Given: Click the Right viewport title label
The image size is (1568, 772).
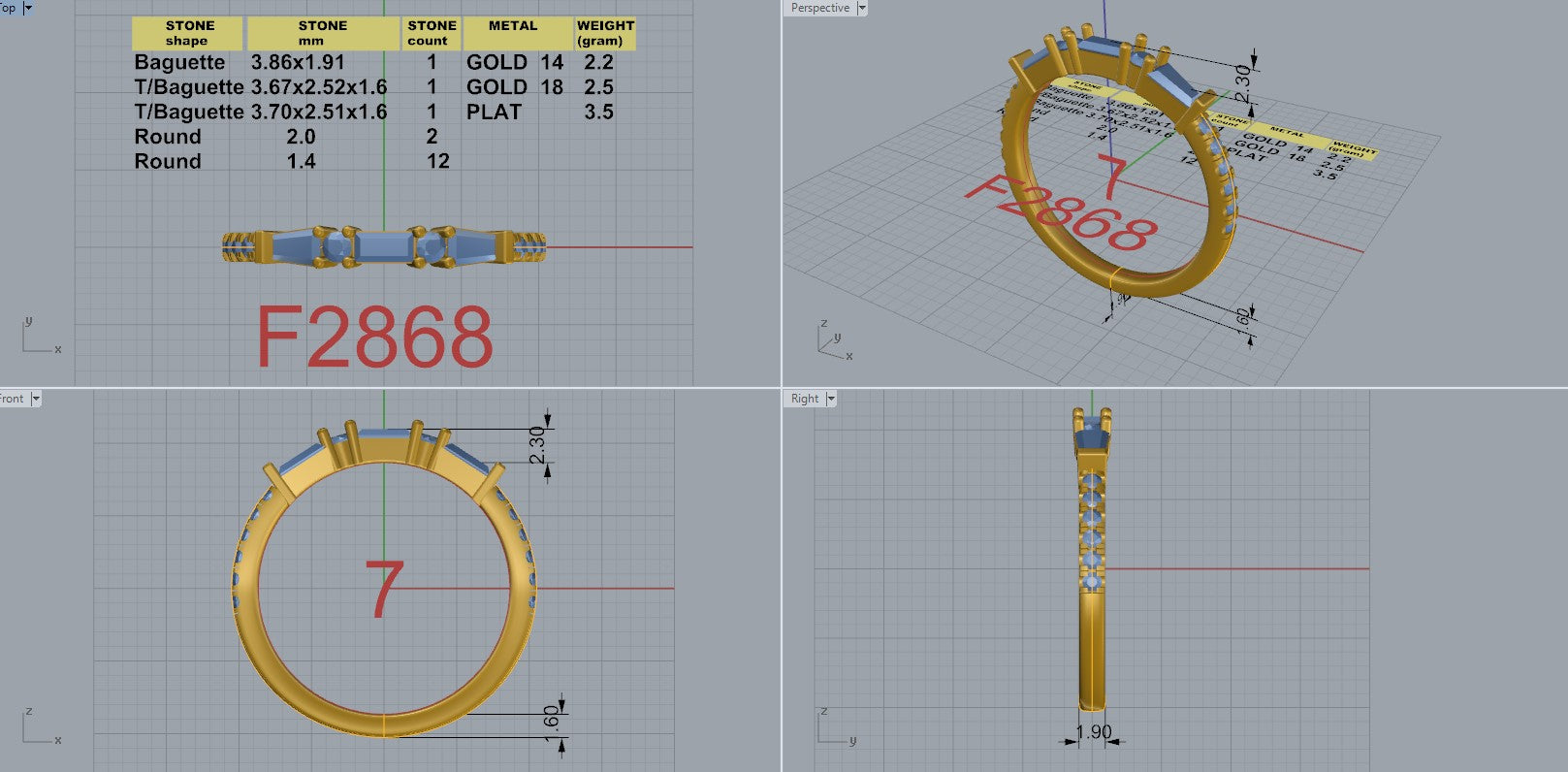Looking at the screenshot, I should [804, 399].
